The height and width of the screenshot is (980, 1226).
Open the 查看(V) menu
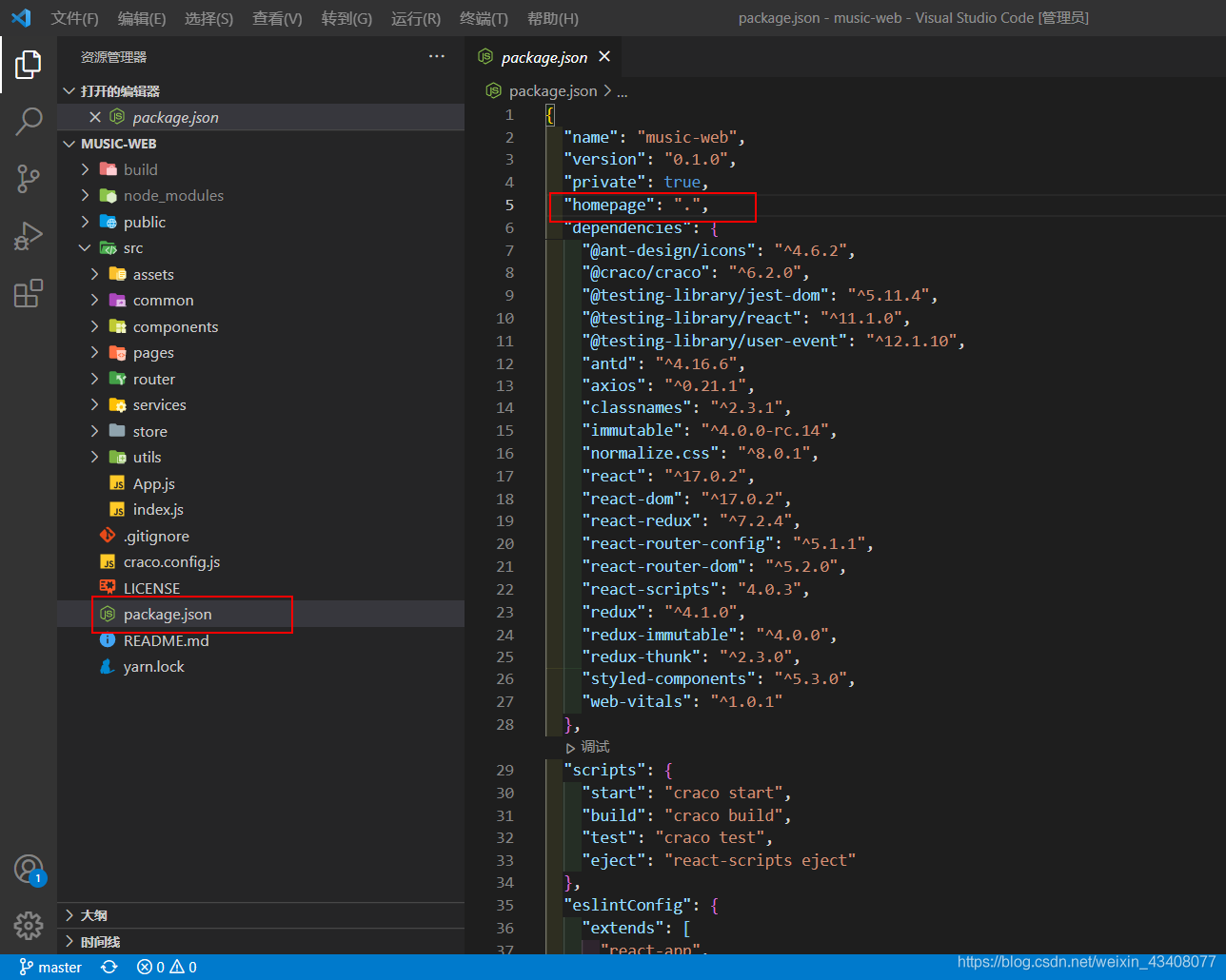pos(277,18)
